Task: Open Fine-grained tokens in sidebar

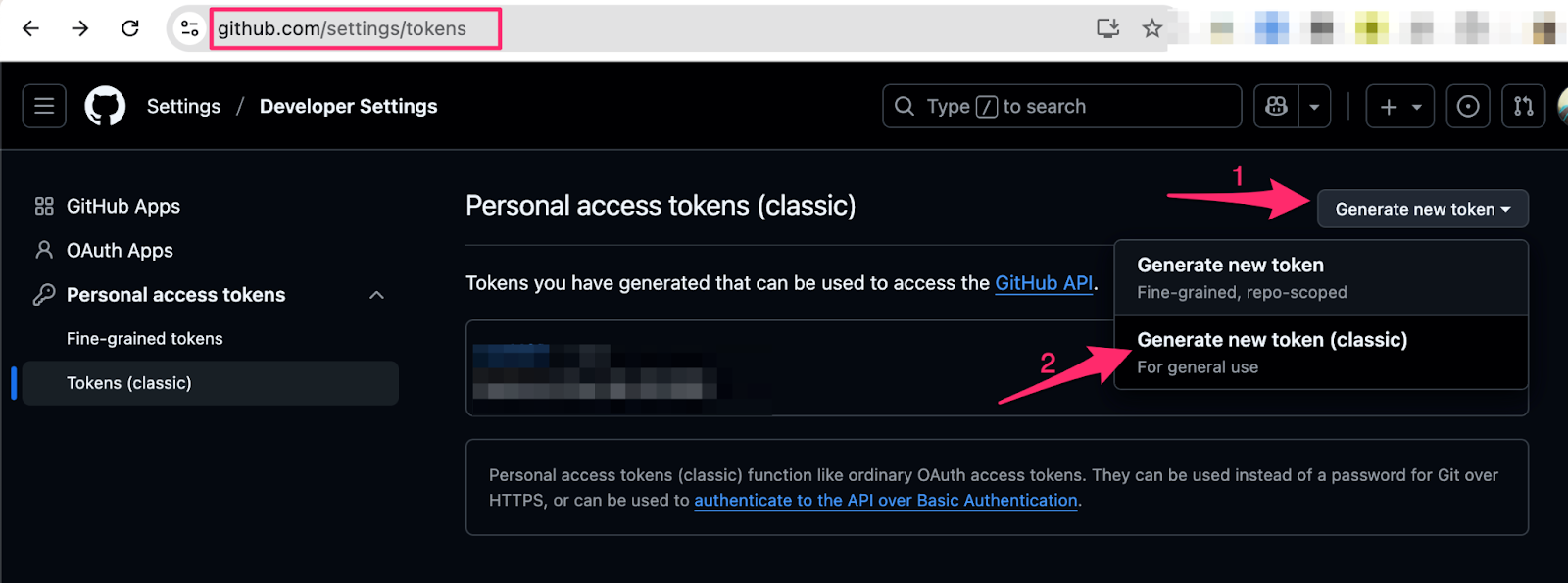Action: (x=145, y=339)
